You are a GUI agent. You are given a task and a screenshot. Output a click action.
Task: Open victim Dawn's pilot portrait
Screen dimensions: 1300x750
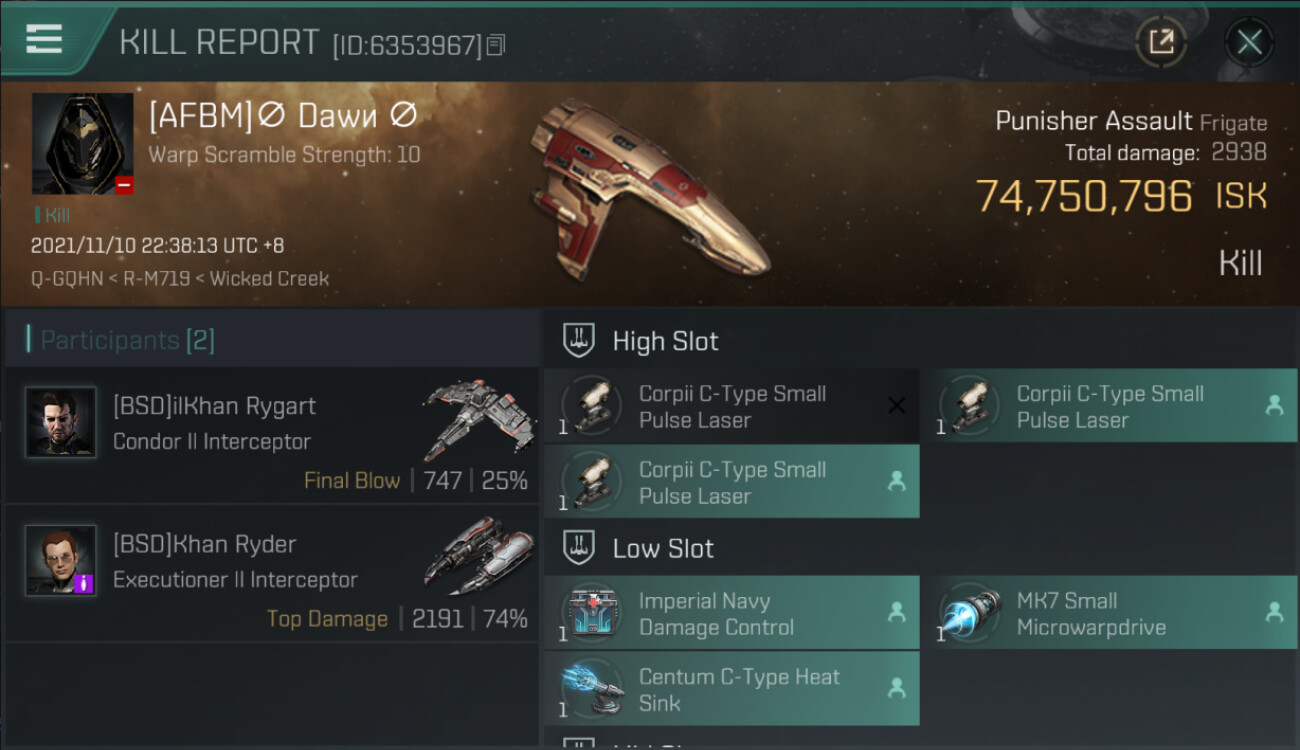coord(83,144)
